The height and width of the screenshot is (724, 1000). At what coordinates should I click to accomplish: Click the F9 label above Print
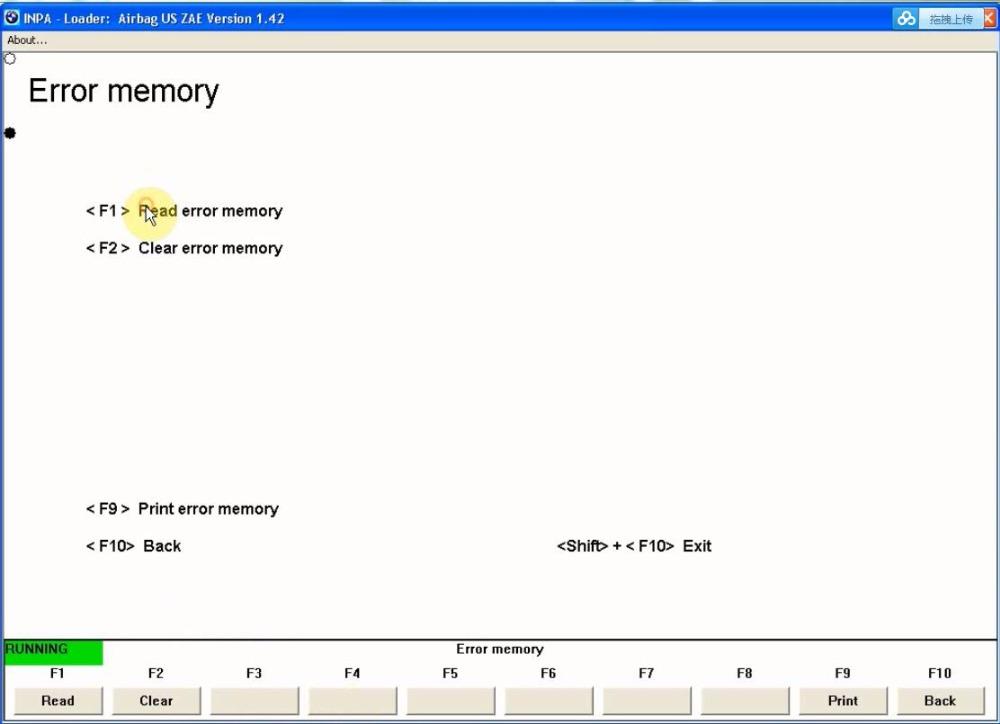click(x=842, y=673)
